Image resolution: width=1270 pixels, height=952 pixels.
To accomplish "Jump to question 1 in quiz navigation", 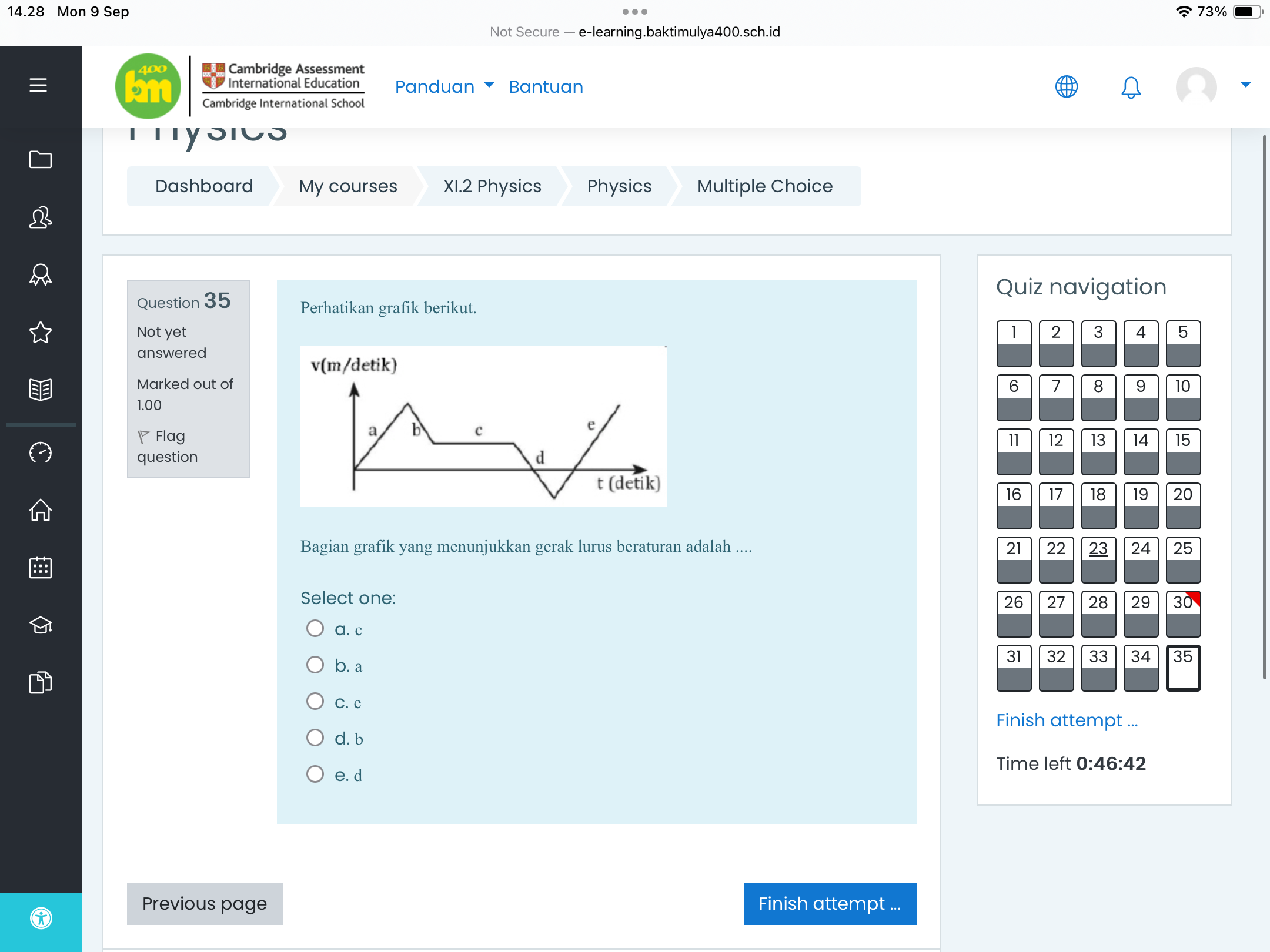I will (x=1014, y=343).
